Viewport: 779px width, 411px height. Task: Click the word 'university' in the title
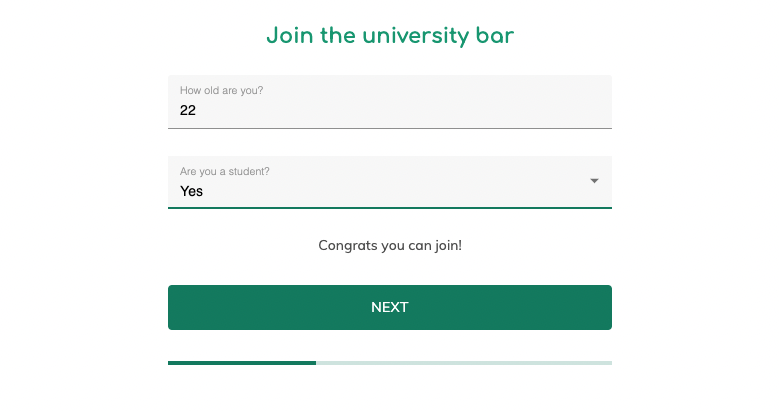[415, 36]
